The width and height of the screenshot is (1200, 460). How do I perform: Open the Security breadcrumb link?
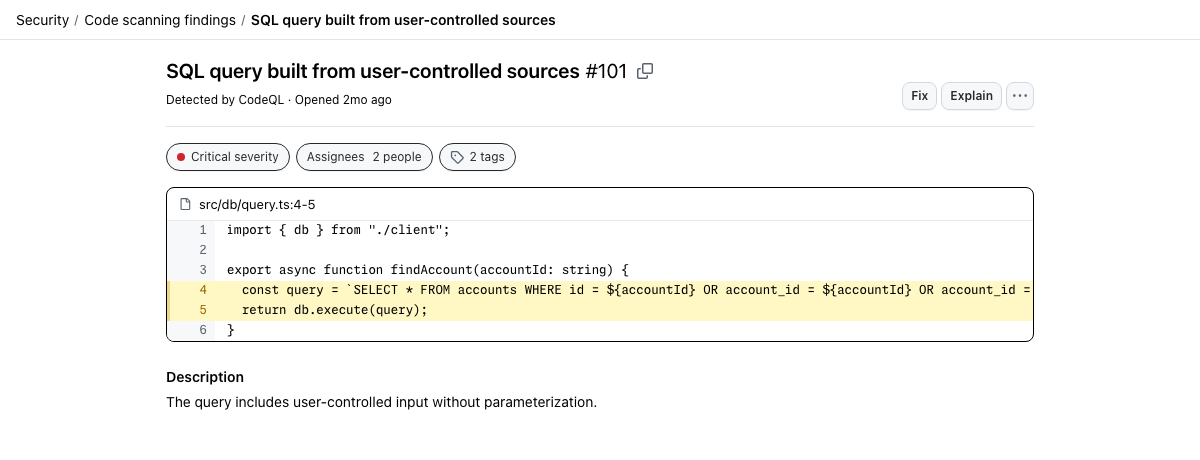coord(42,20)
